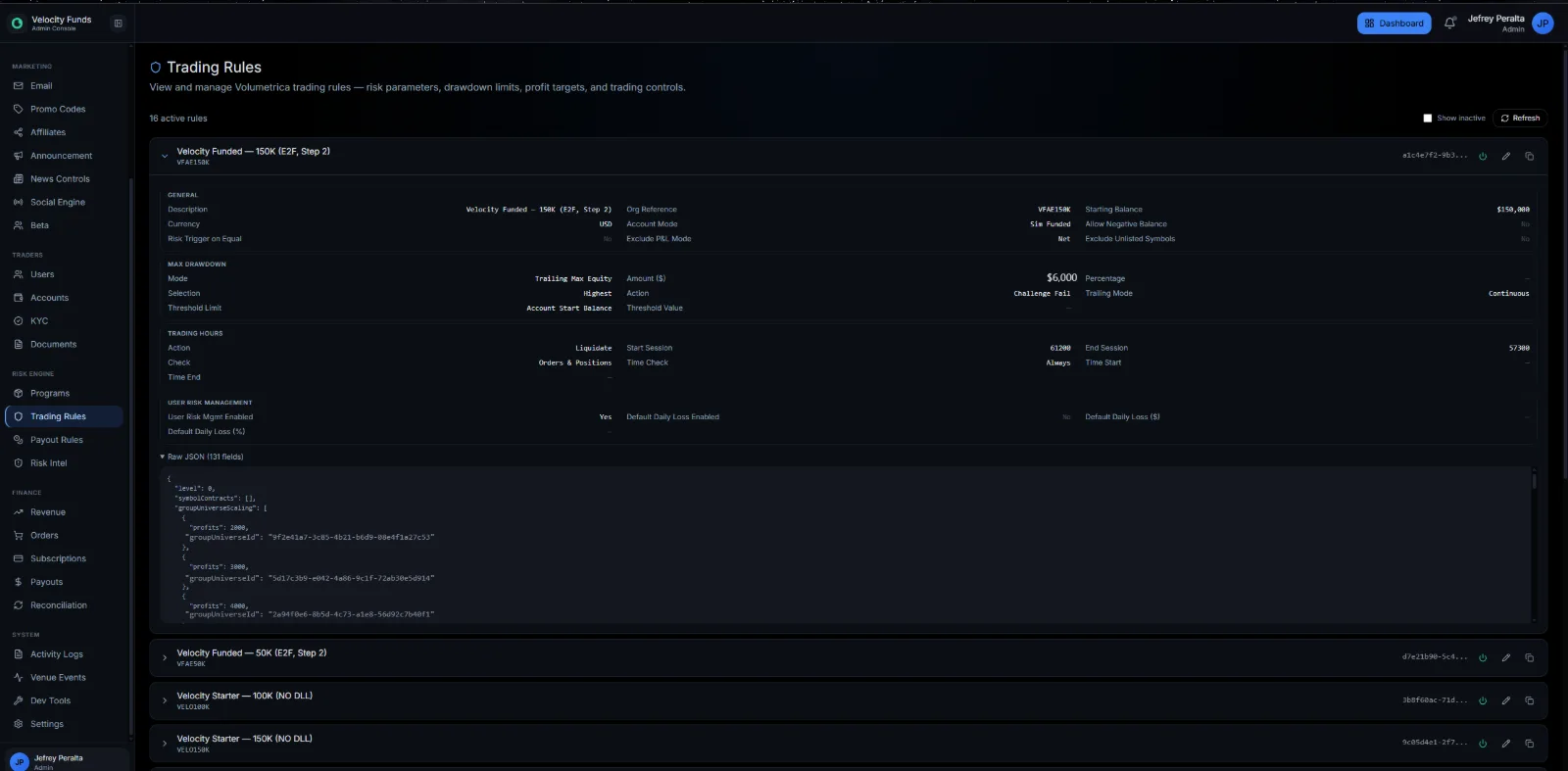Expand the Velocity Starter 150K rule
Image resolution: width=1568 pixels, height=771 pixels.
point(165,744)
